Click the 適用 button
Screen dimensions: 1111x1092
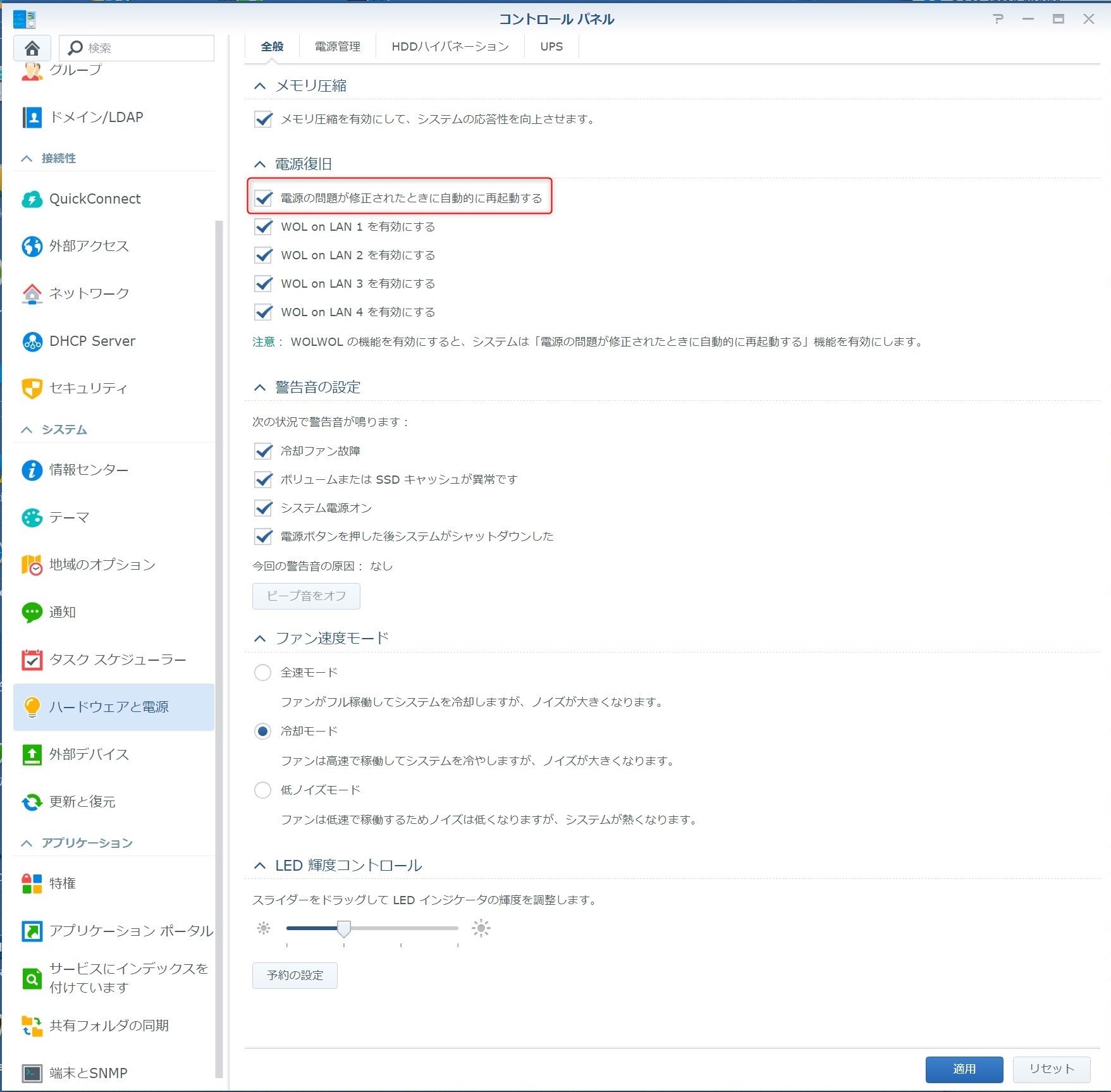click(964, 1069)
